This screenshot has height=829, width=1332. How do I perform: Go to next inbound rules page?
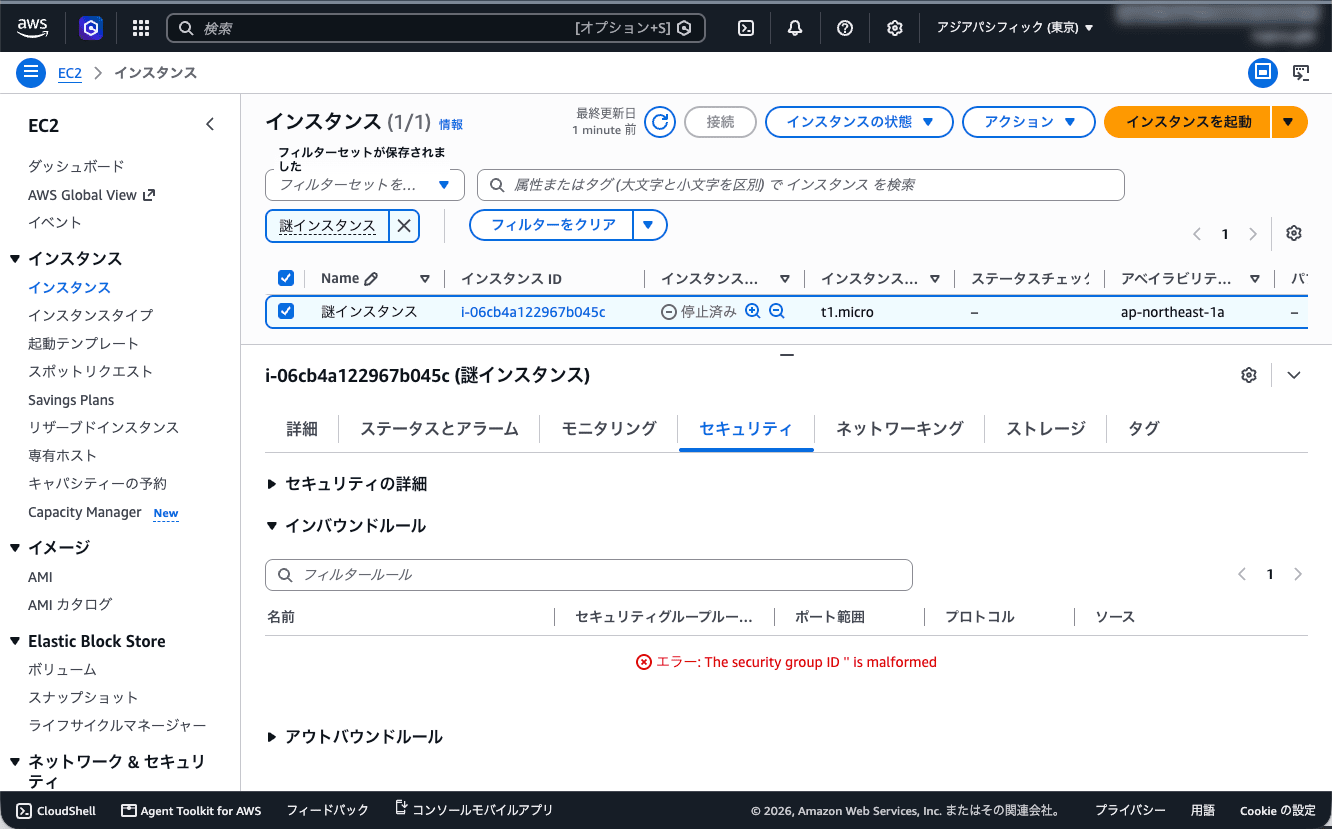(x=1298, y=574)
